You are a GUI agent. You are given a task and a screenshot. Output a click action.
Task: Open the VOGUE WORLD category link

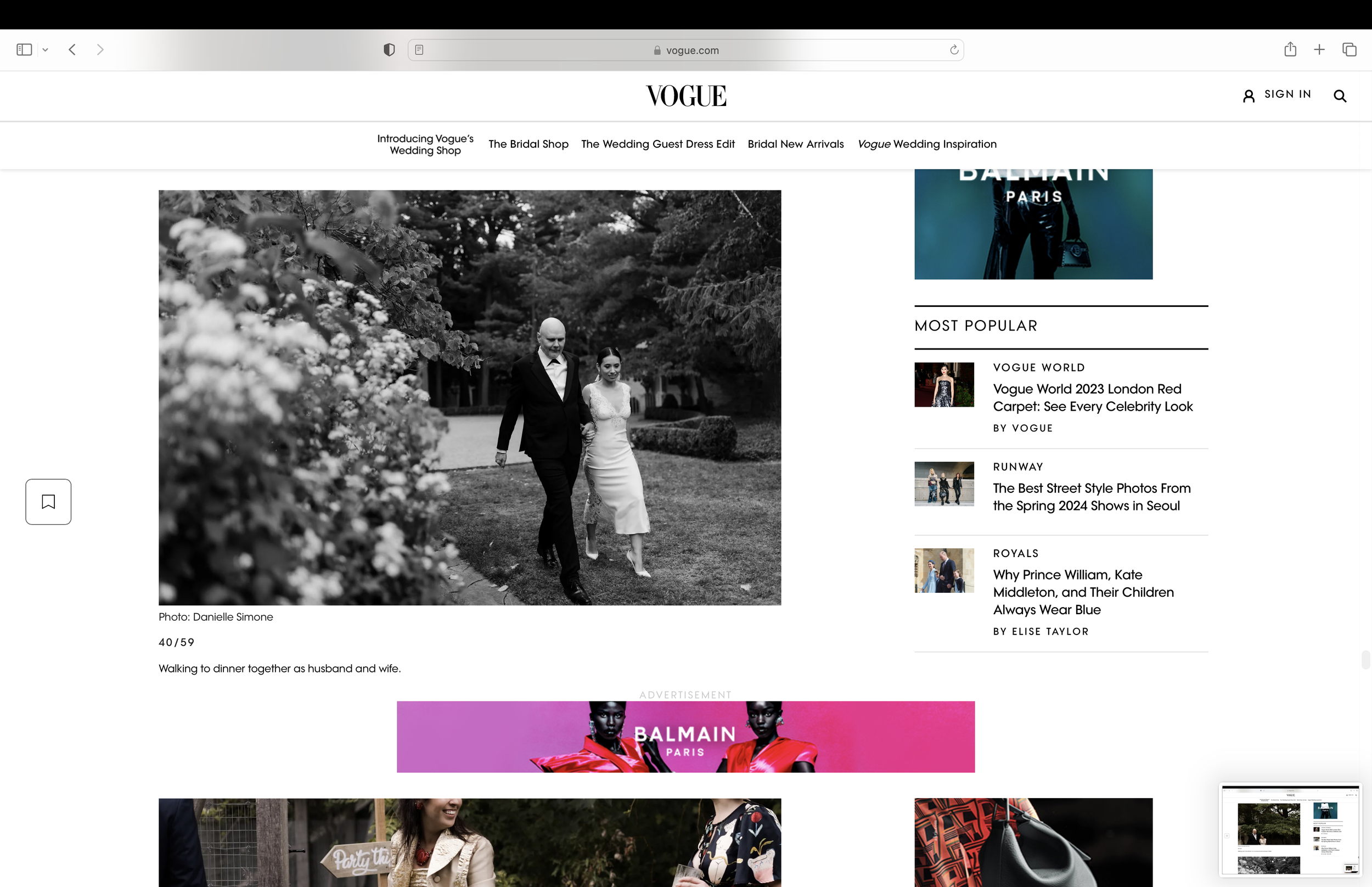pyautogui.click(x=1039, y=367)
